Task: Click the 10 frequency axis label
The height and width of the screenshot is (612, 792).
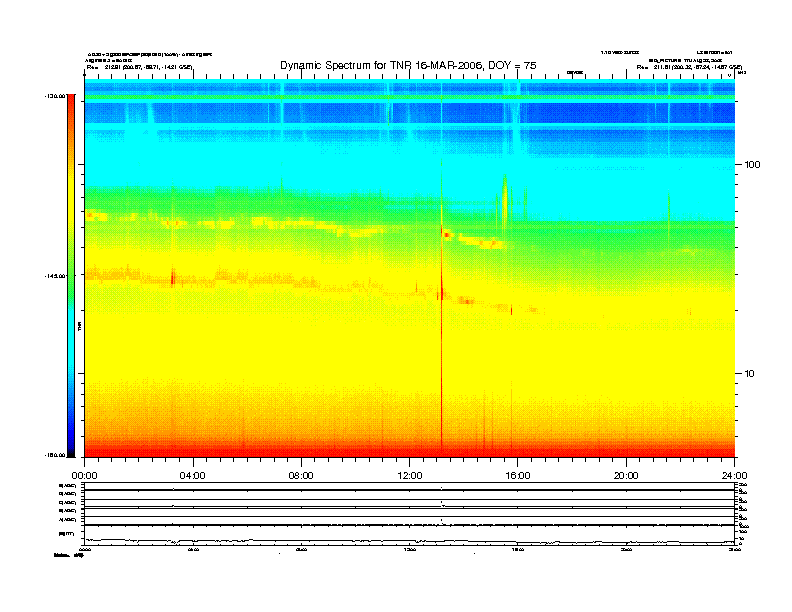Action: (750, 374)
